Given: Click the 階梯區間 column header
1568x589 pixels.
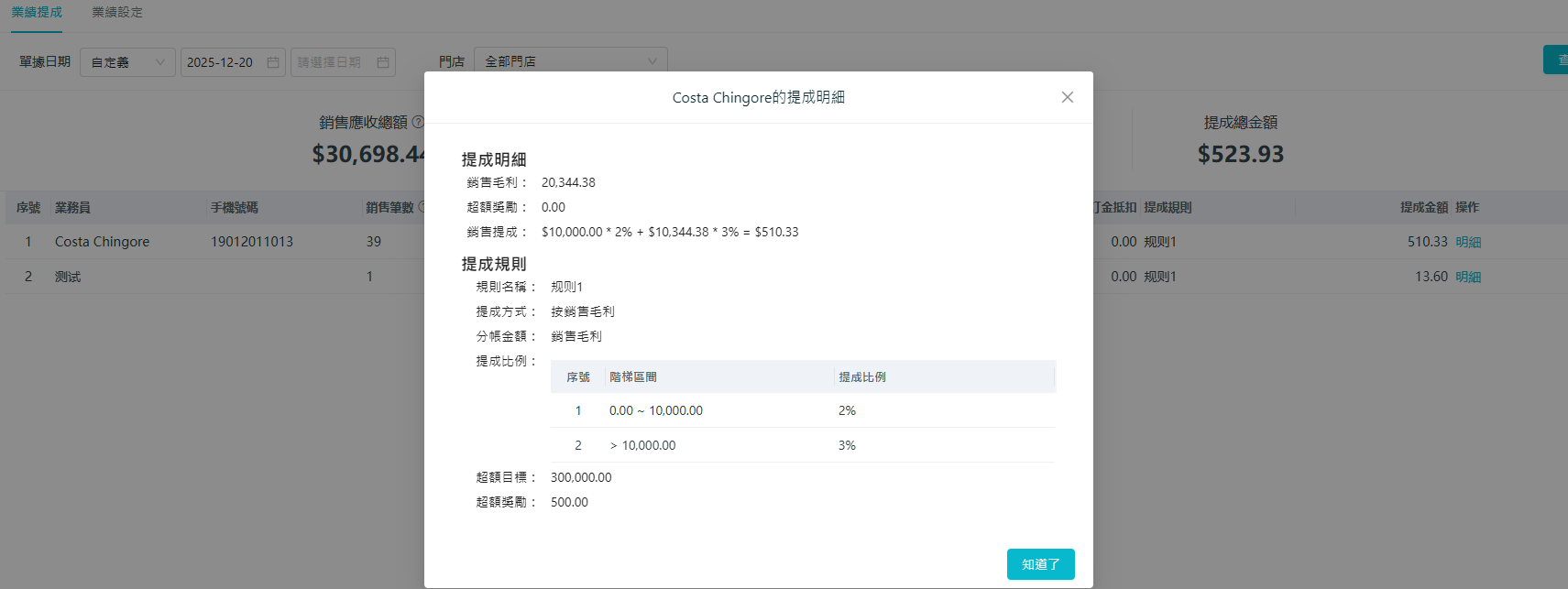Looking at the screenshot, I should 633,376.
